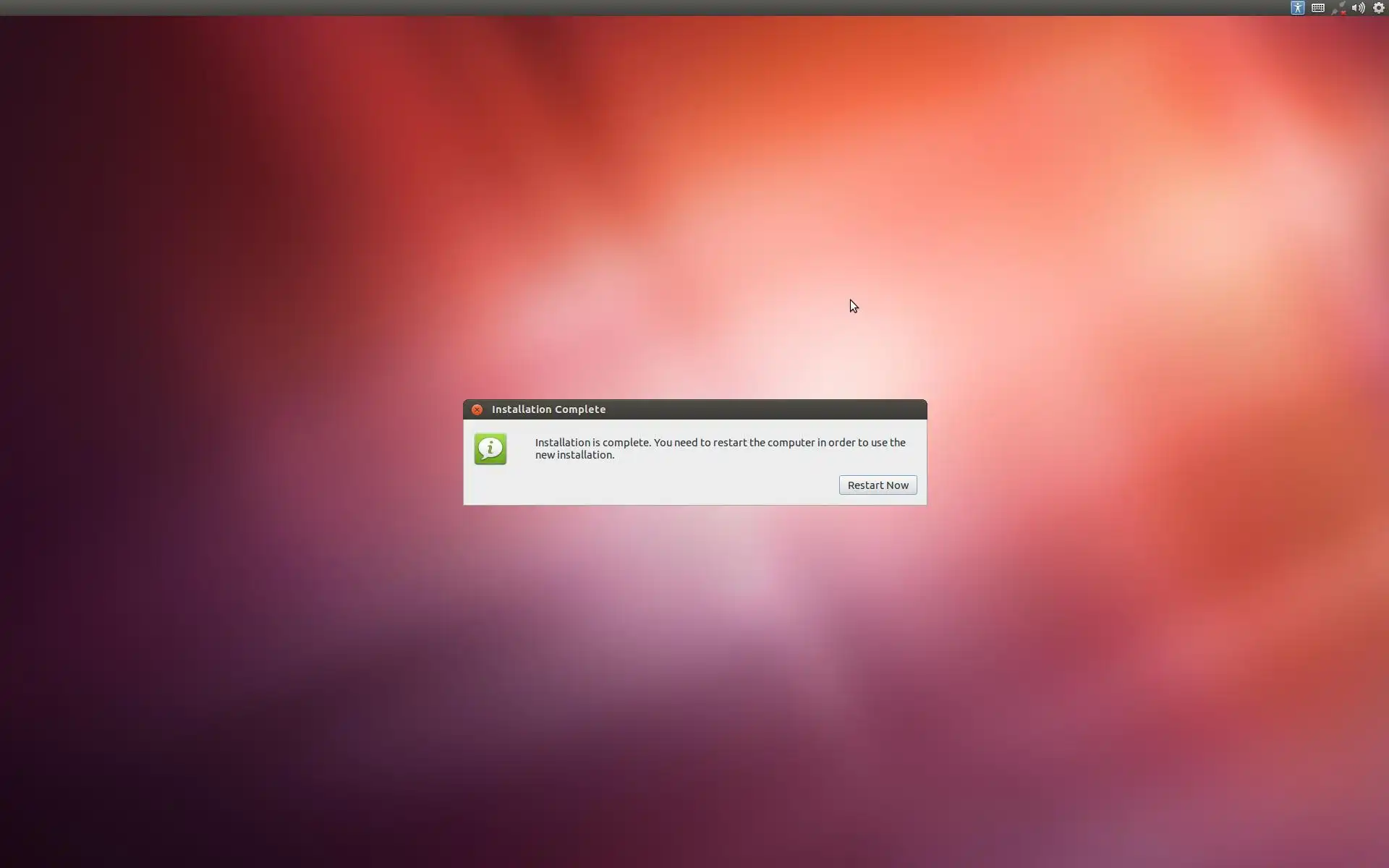Click the 'new installation.' second message line
1389x868 pixels.
574,455
